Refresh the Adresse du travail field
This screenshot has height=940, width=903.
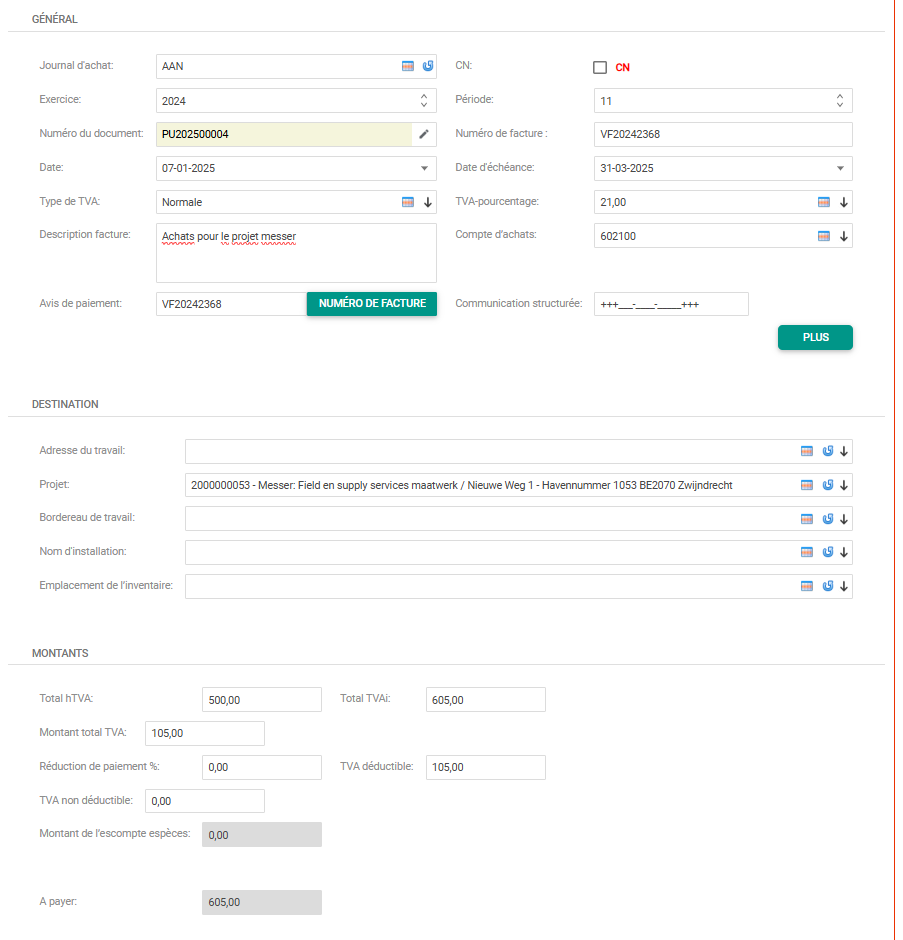point(827,451)
